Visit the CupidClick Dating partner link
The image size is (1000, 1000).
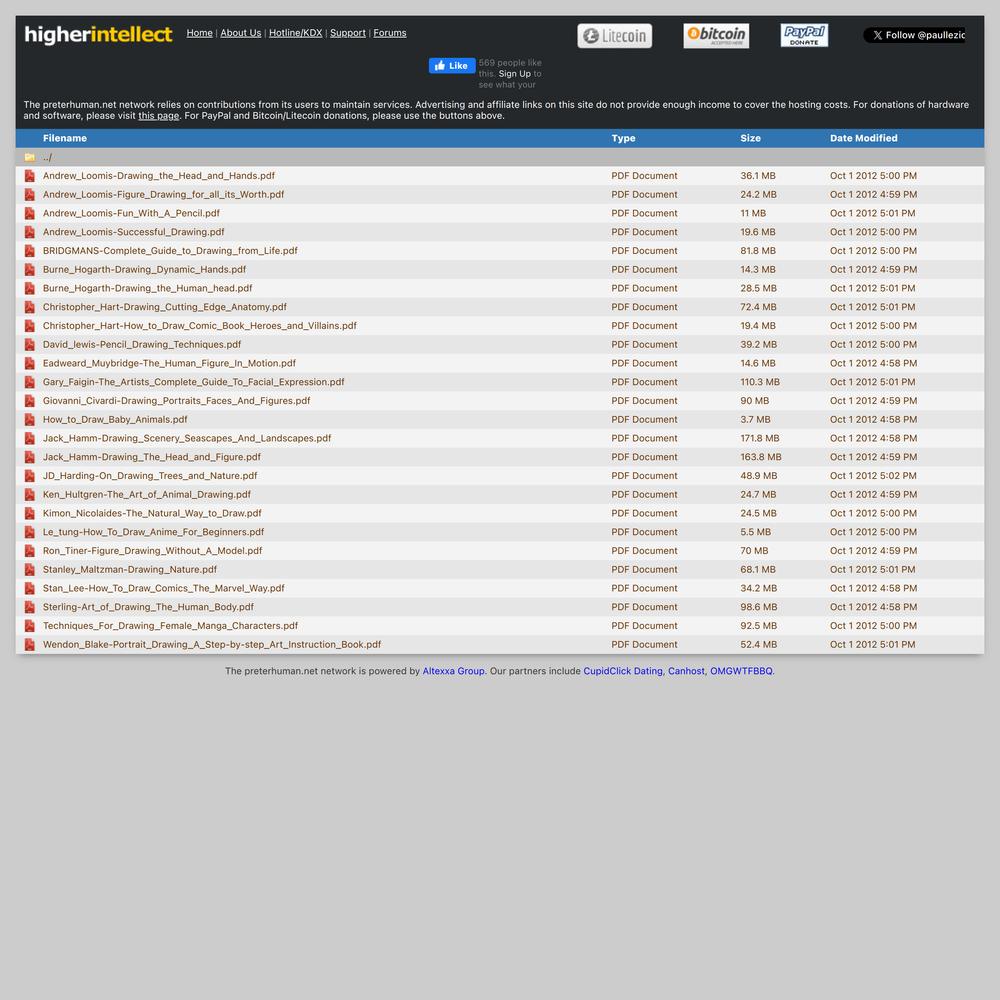pos(623,671)
